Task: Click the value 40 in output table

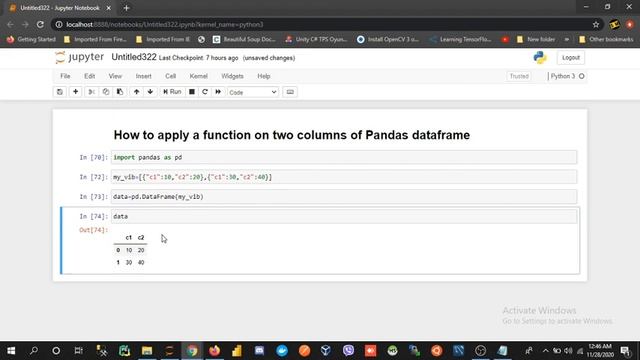Action: (x=141, y=262)
